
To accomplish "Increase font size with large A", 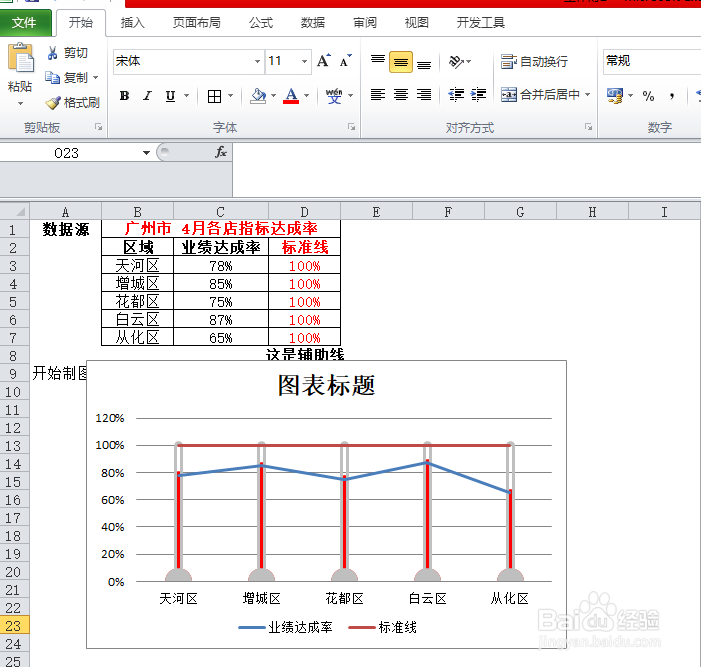I will tap(323, 61).
